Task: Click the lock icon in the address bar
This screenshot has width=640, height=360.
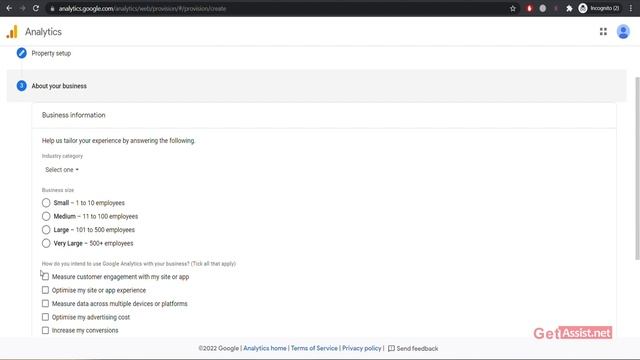Action: tap(52, 9)
